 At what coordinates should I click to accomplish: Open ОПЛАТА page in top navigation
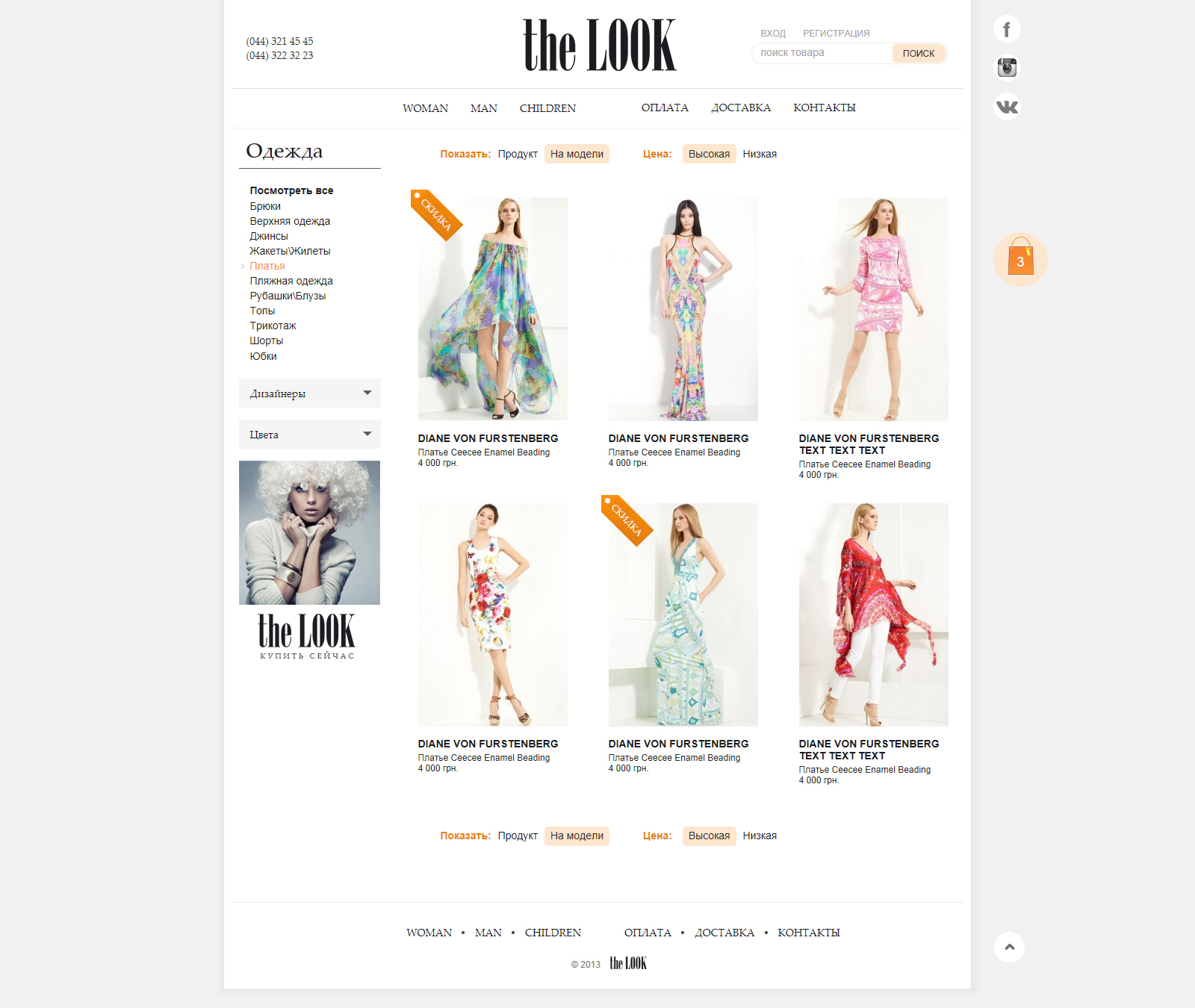pos(665,108)
